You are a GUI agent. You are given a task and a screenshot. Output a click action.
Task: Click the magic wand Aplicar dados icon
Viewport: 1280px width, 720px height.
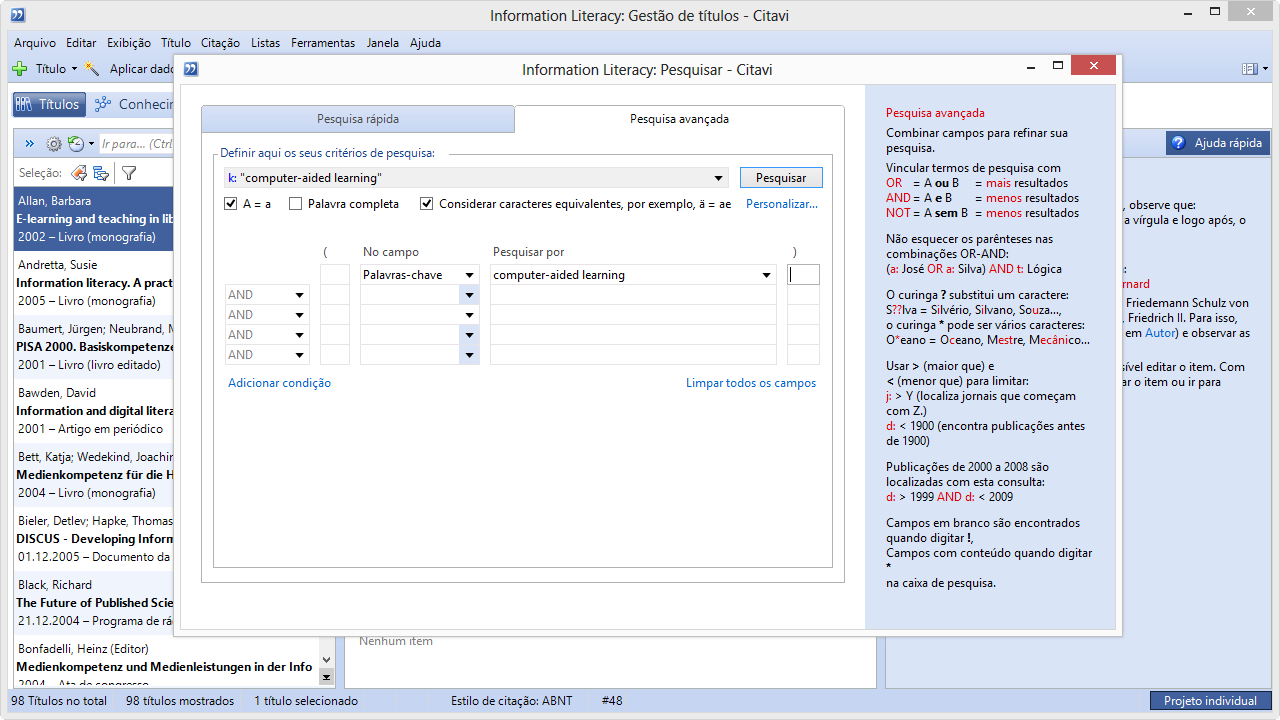[93, 69]
